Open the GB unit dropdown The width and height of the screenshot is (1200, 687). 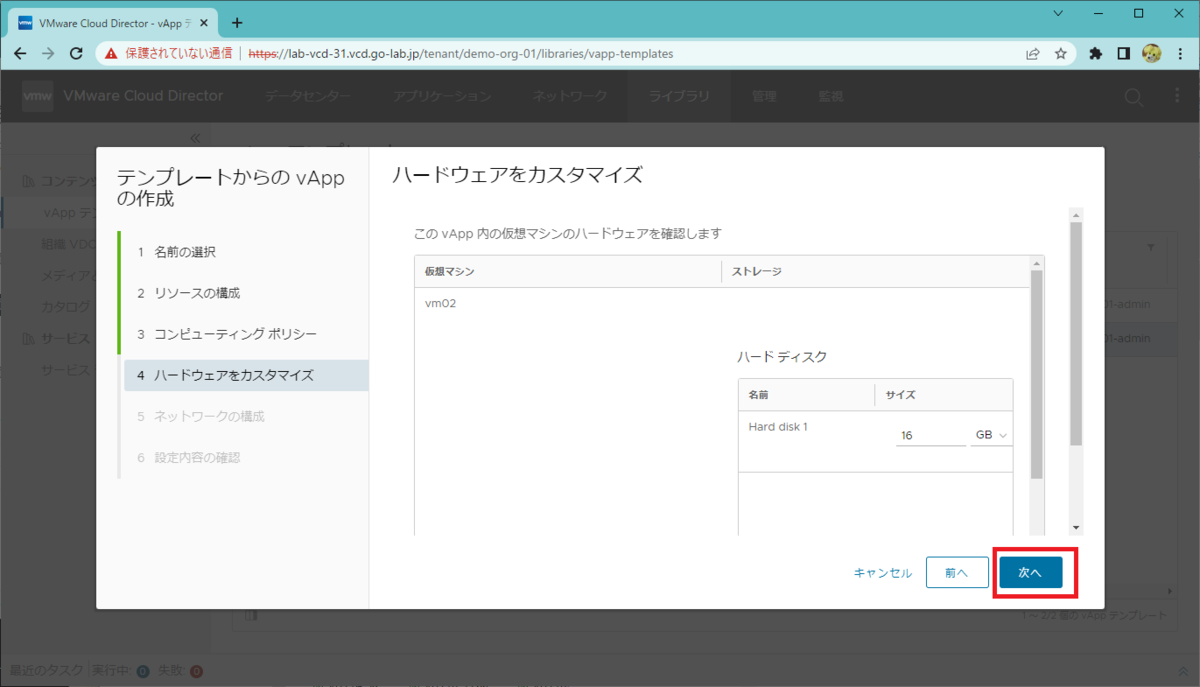992,436
